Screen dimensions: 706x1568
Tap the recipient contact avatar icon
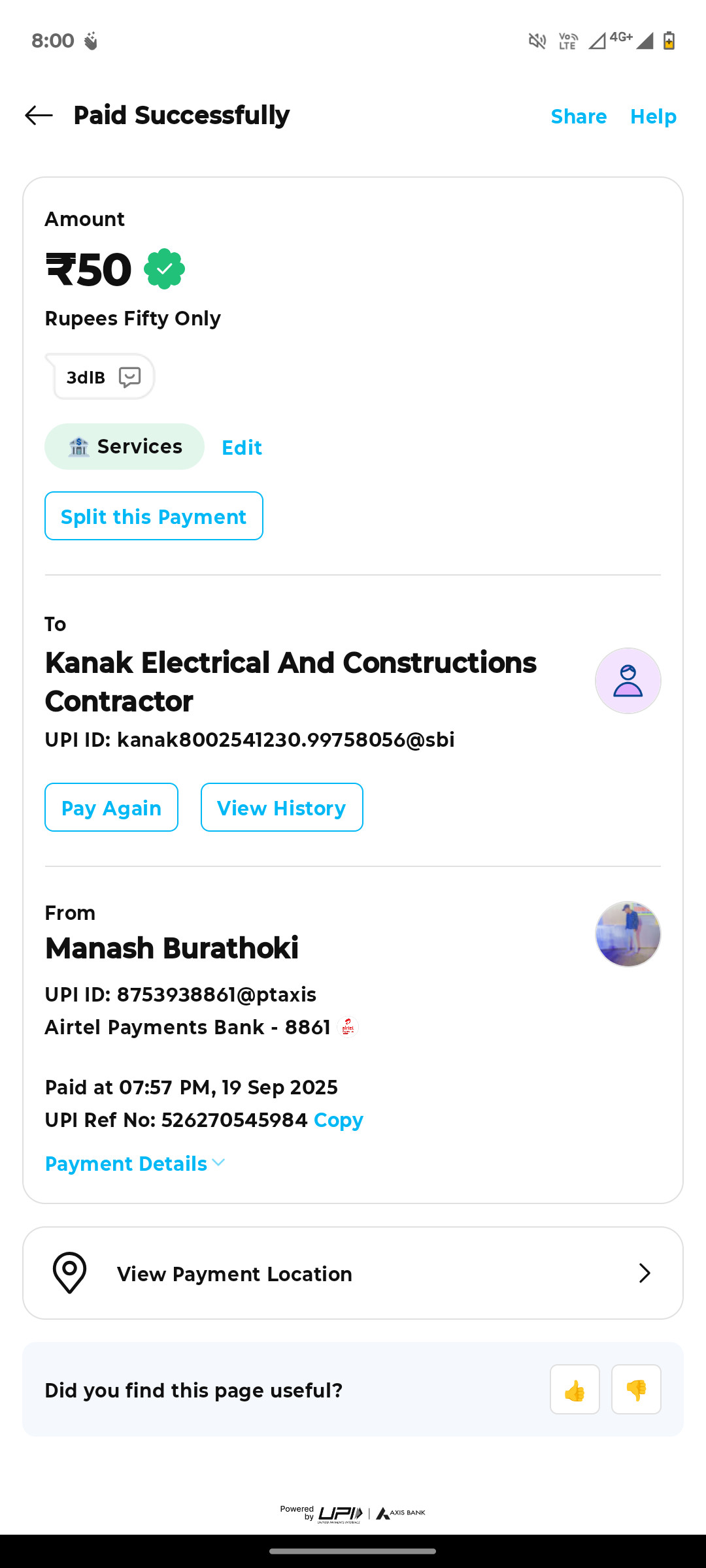(x=628, y=681)
